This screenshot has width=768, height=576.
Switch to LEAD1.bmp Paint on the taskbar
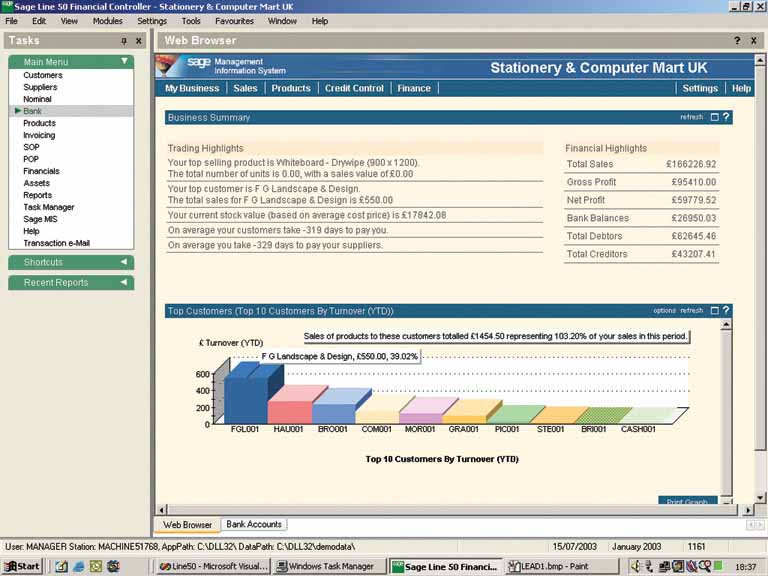click(x=563, y=567)
